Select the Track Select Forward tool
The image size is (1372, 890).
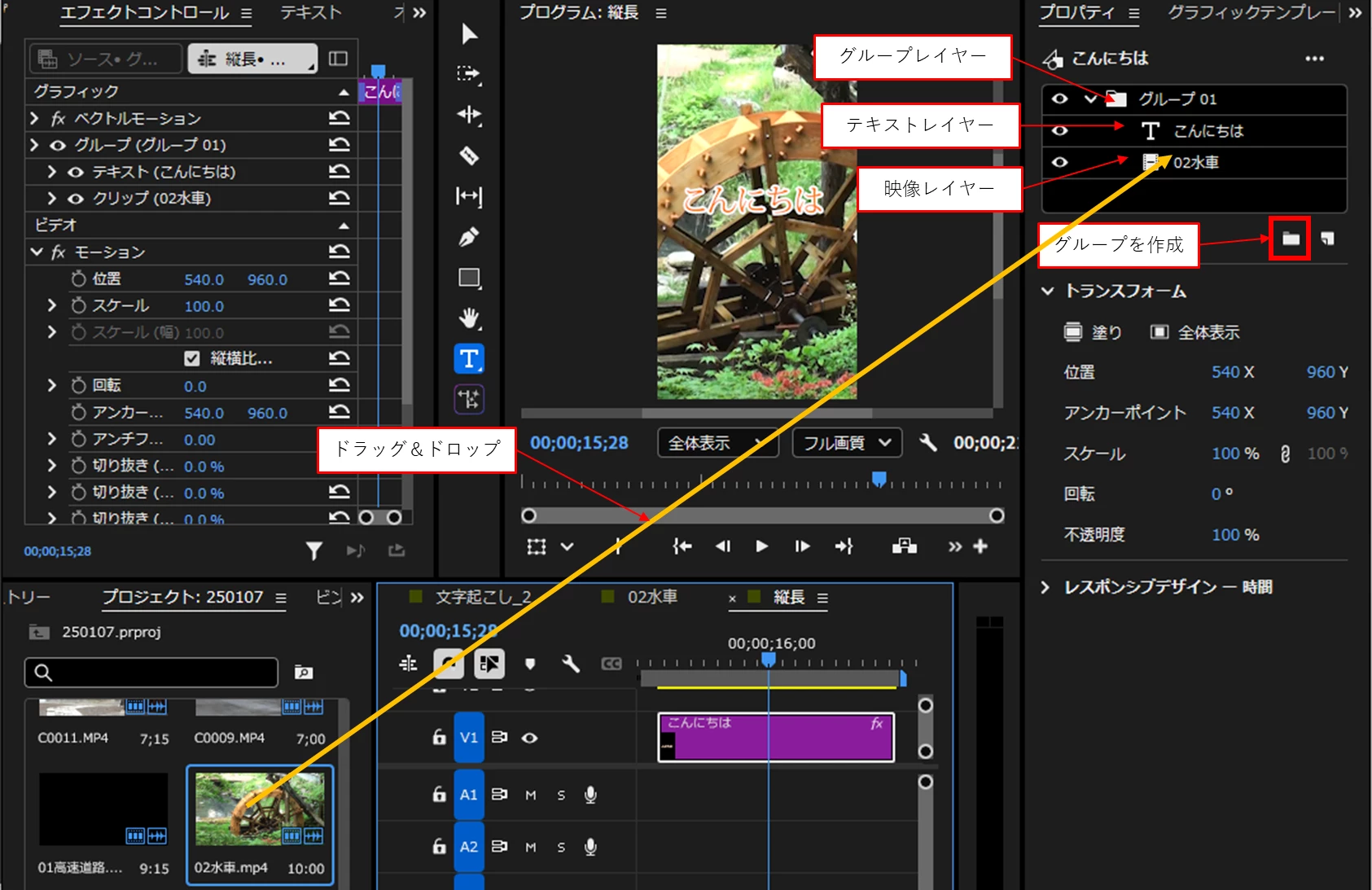[469, 74]
